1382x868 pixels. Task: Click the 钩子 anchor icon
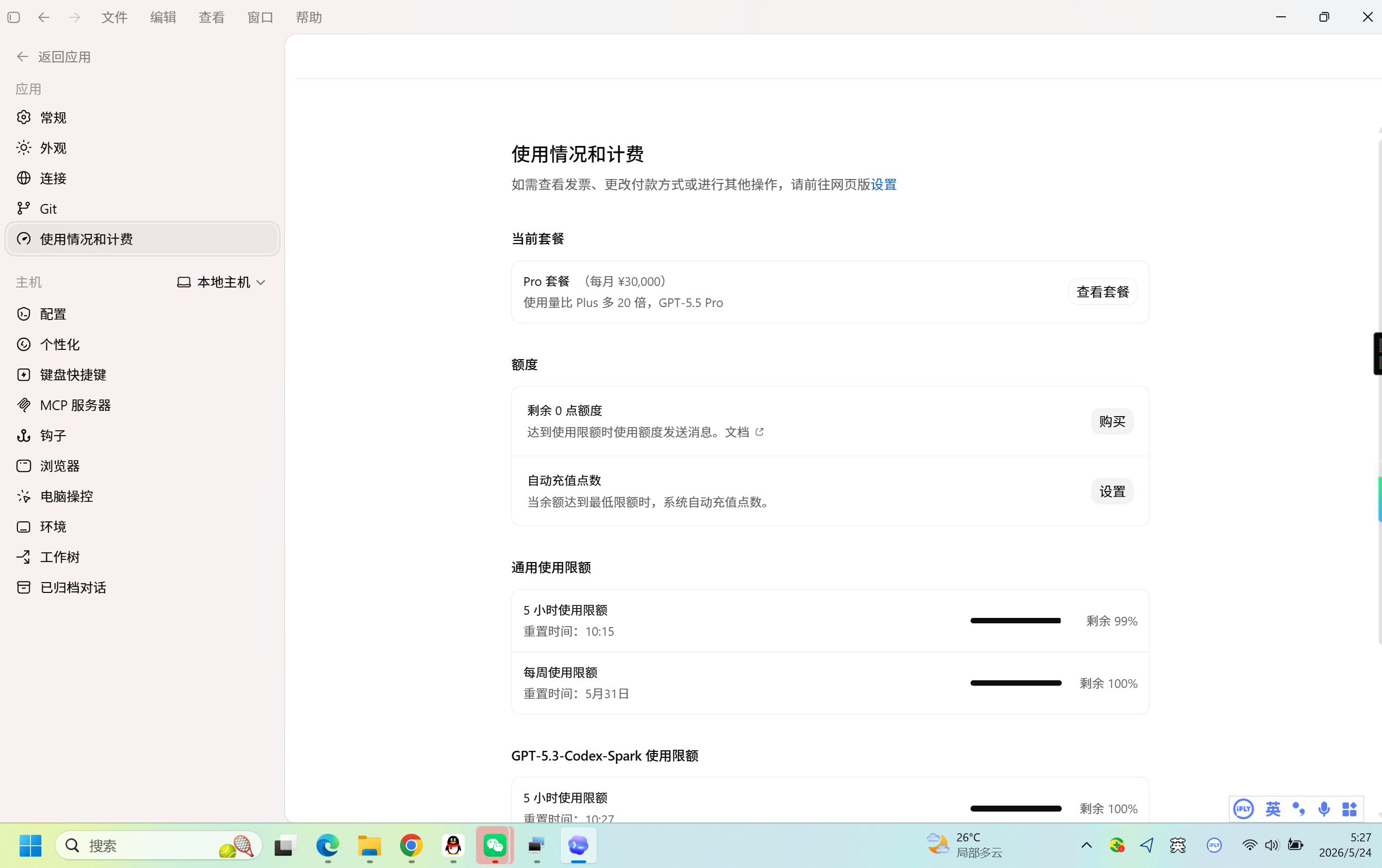point(23,436)
